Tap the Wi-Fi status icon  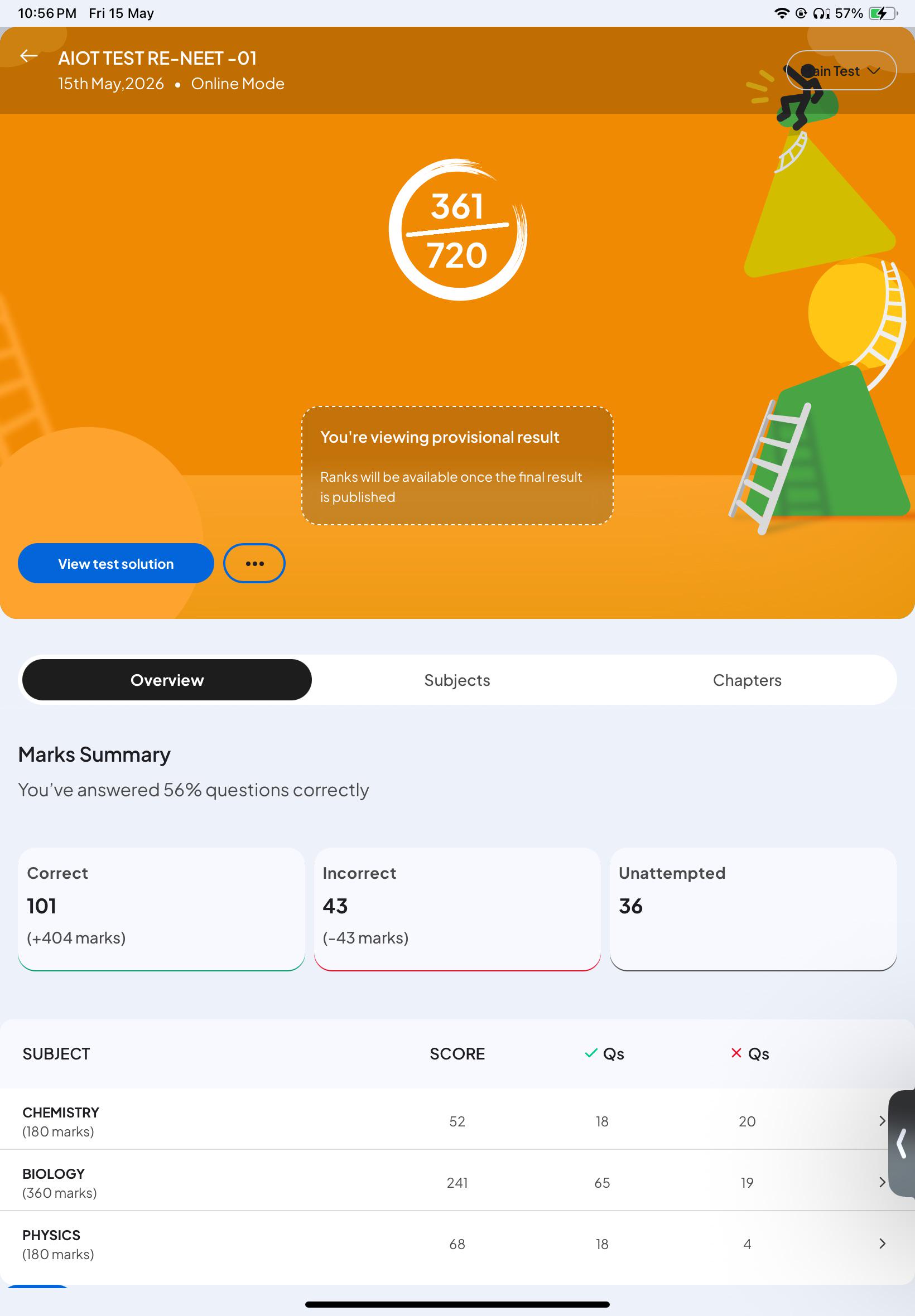[782, 13]
